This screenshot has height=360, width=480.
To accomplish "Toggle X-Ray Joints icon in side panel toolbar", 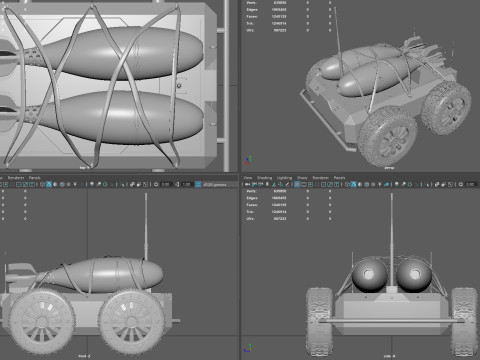I will click(x=450, y=184).
